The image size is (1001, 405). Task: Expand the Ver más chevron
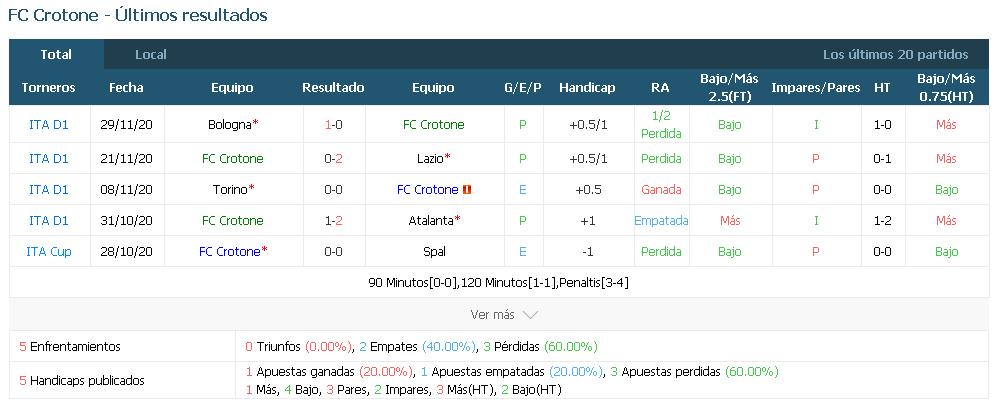(530, 315)
